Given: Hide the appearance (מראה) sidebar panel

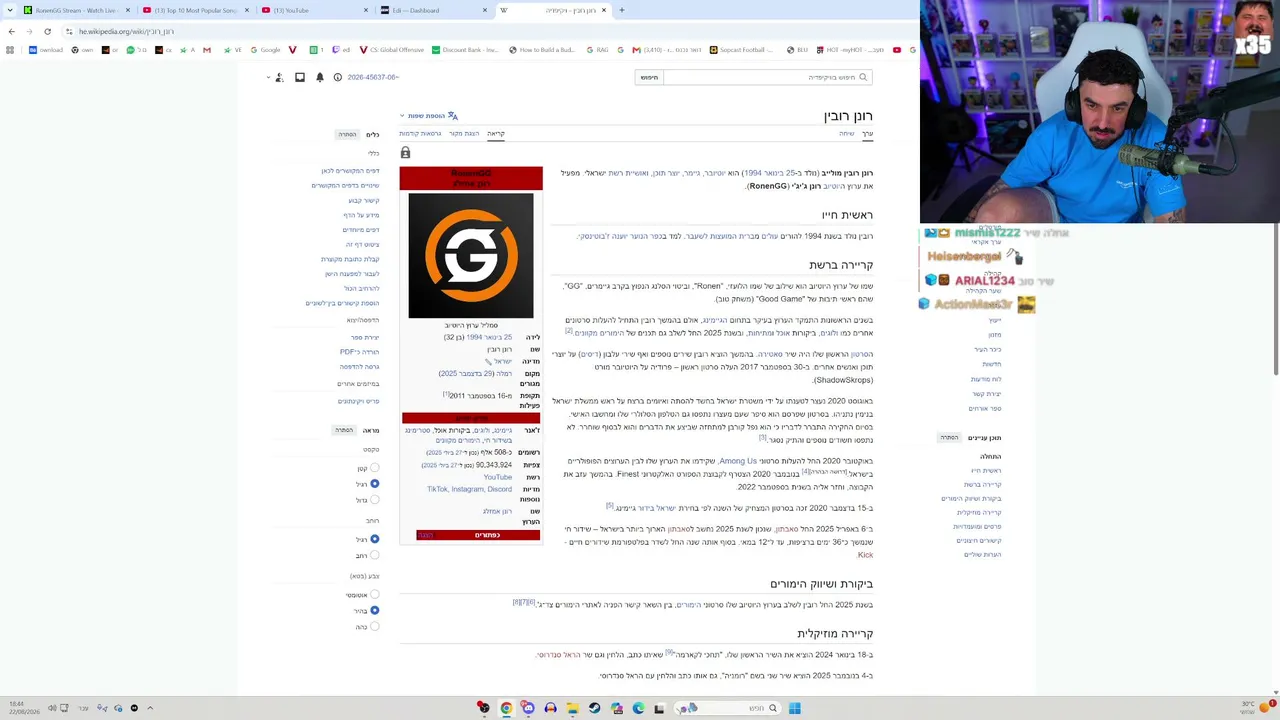Looking at the screenshot, I should click(x=344, y=430).
